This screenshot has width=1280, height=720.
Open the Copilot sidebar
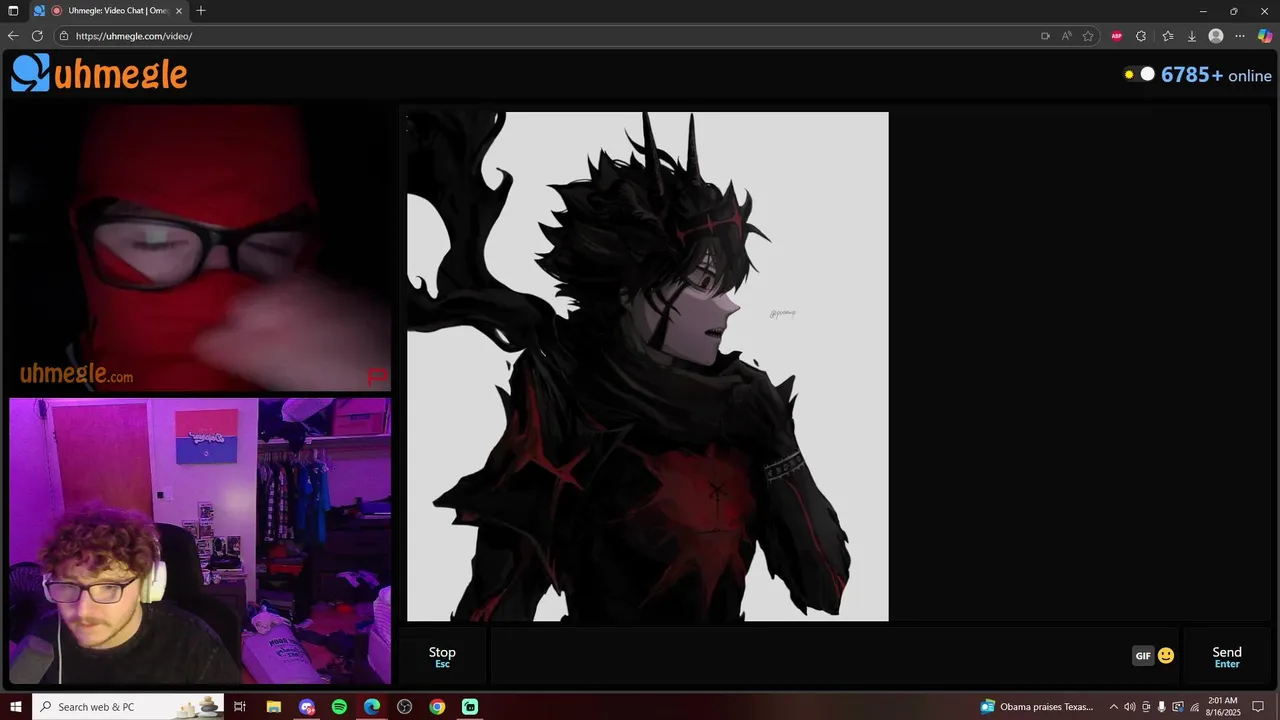tap(1265, 36)
